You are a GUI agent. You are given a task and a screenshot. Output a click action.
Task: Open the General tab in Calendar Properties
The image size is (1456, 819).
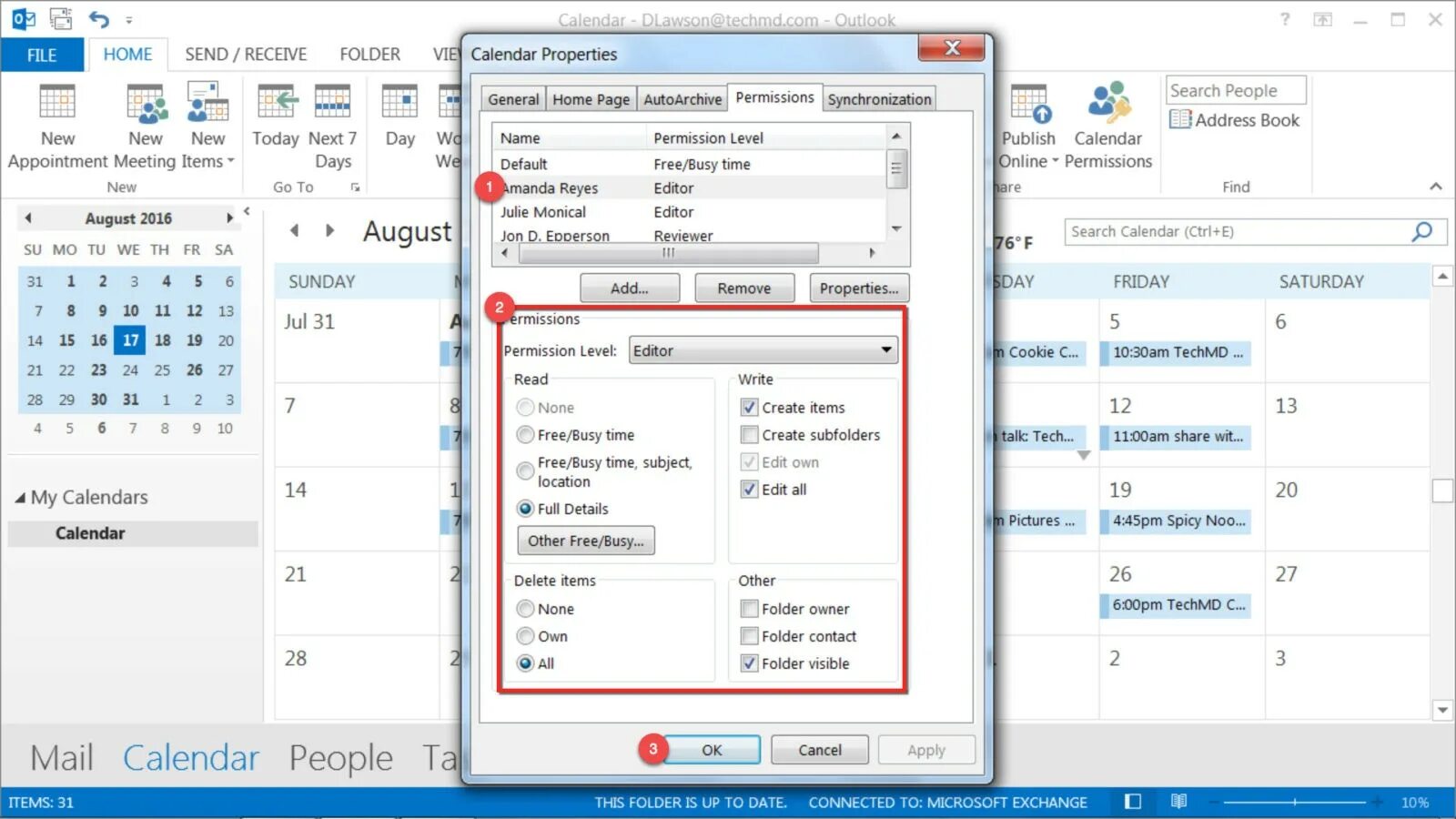click(x=513, y=99)
